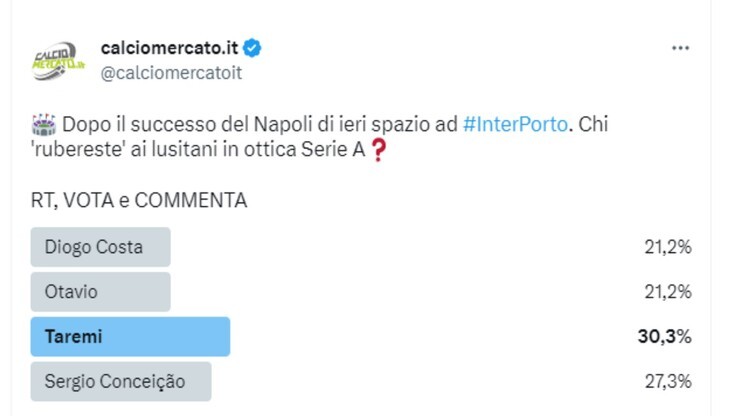Open the #InterPorto hashtag link
This screenshot has height=416, width=740.
pyautogui.click(x=515, y=125)
